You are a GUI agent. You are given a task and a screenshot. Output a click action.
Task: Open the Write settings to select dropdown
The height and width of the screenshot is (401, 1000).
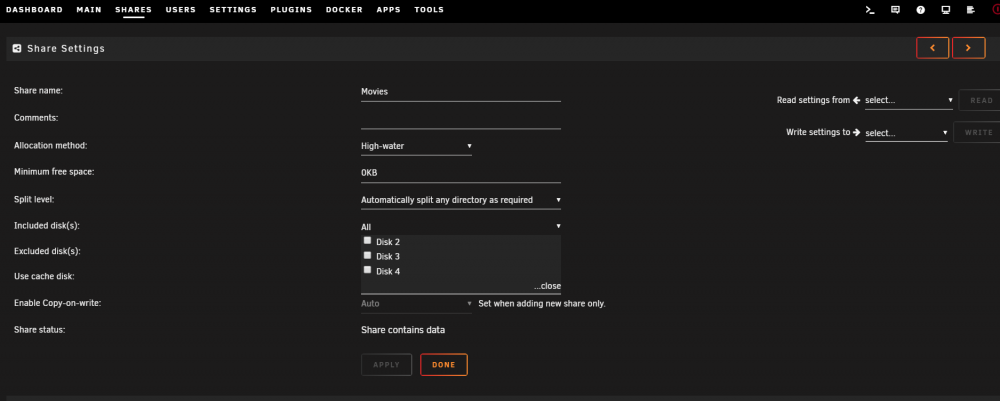click(x=906, y=133)
